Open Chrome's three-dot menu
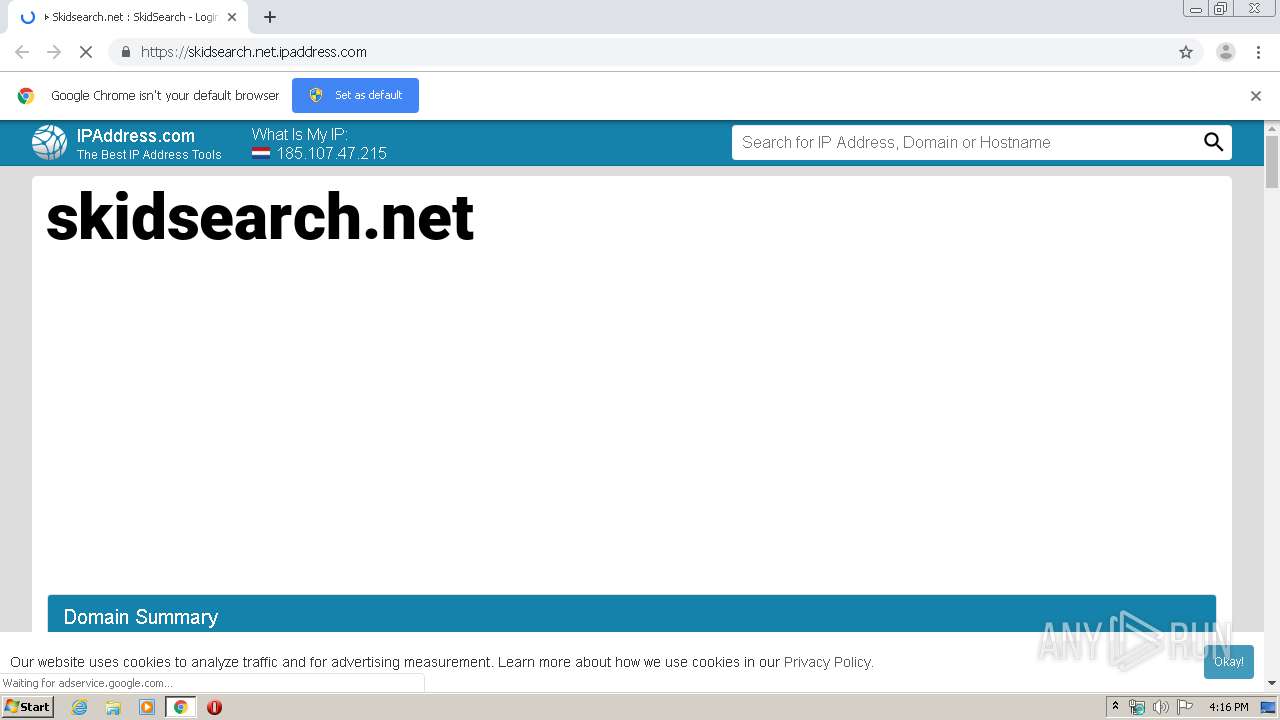Screen dimensions: 1280x720 (x=1258, y=52)
